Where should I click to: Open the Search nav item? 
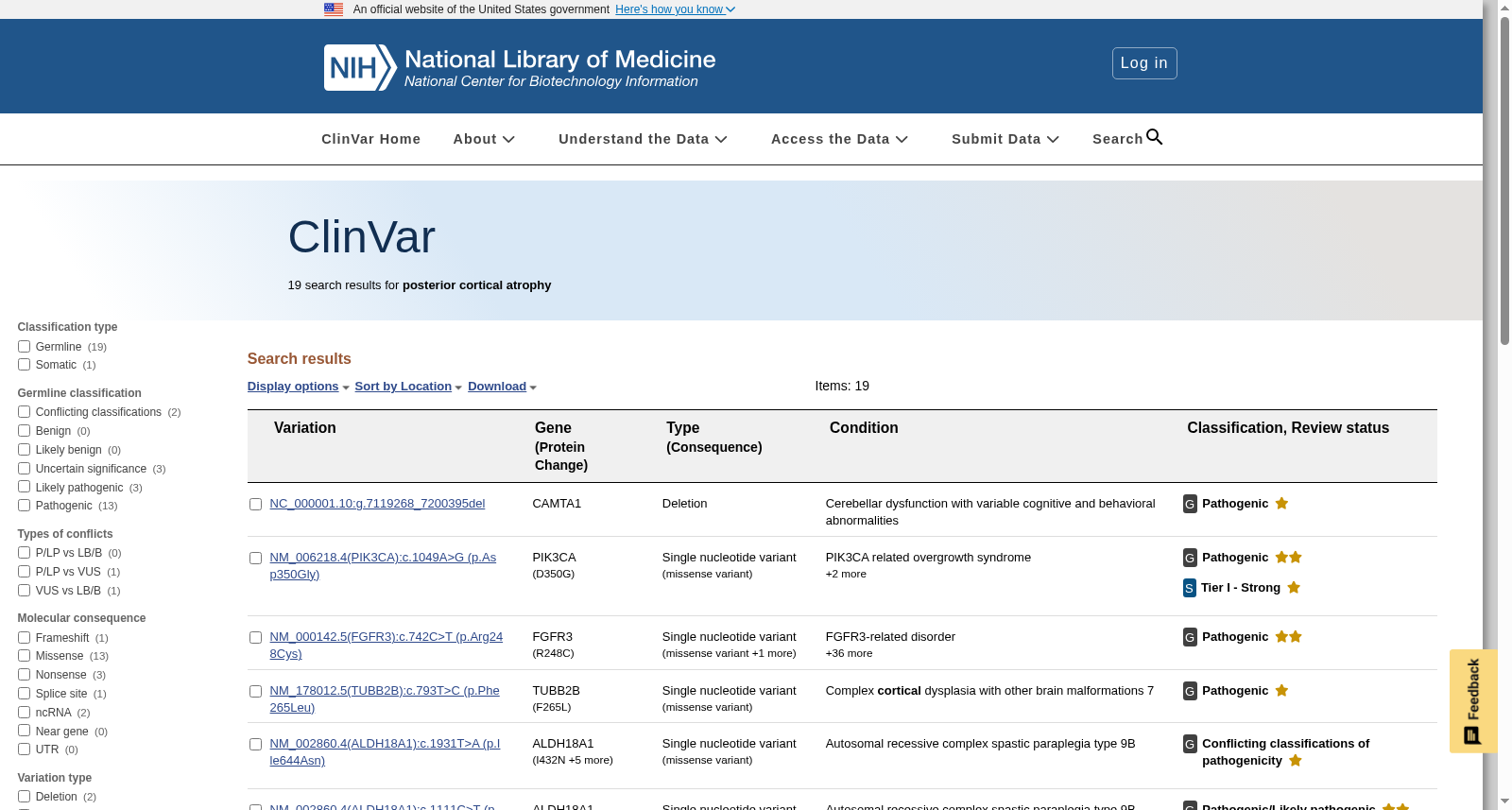1127,139
